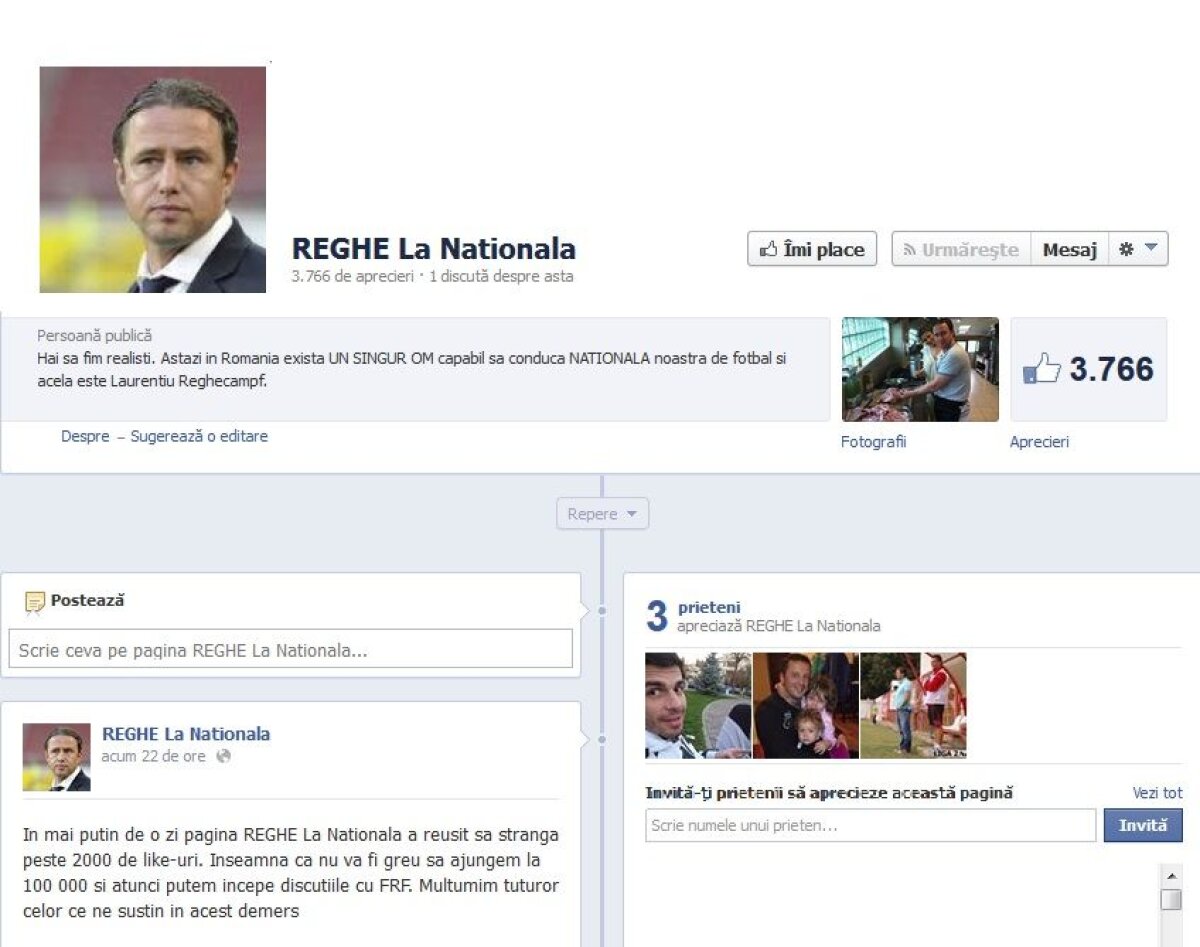Click the page avatar icon on the recent post
Screen dimensions: 1200x947
[56, 757]
